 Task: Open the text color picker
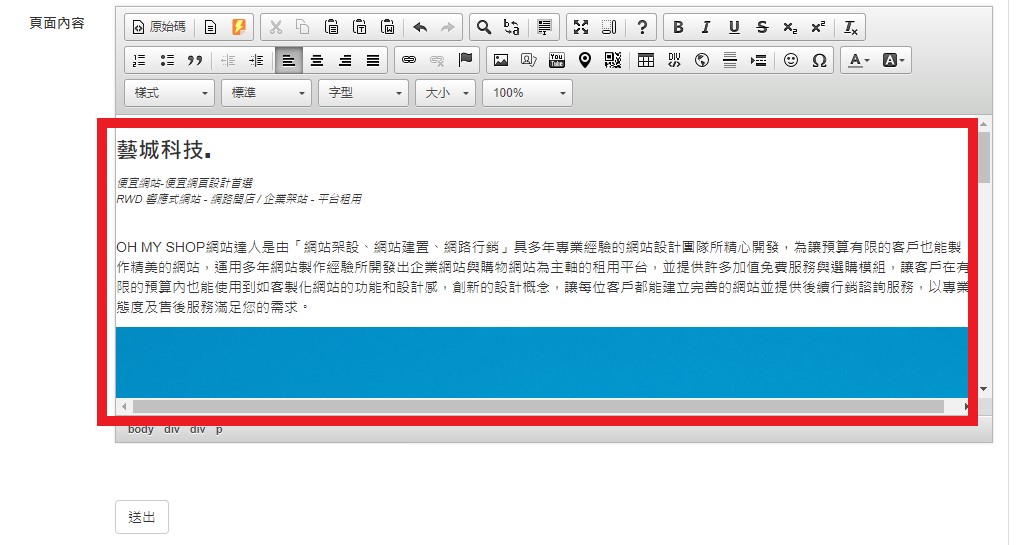pyautogui.click(x=858, y=60)
